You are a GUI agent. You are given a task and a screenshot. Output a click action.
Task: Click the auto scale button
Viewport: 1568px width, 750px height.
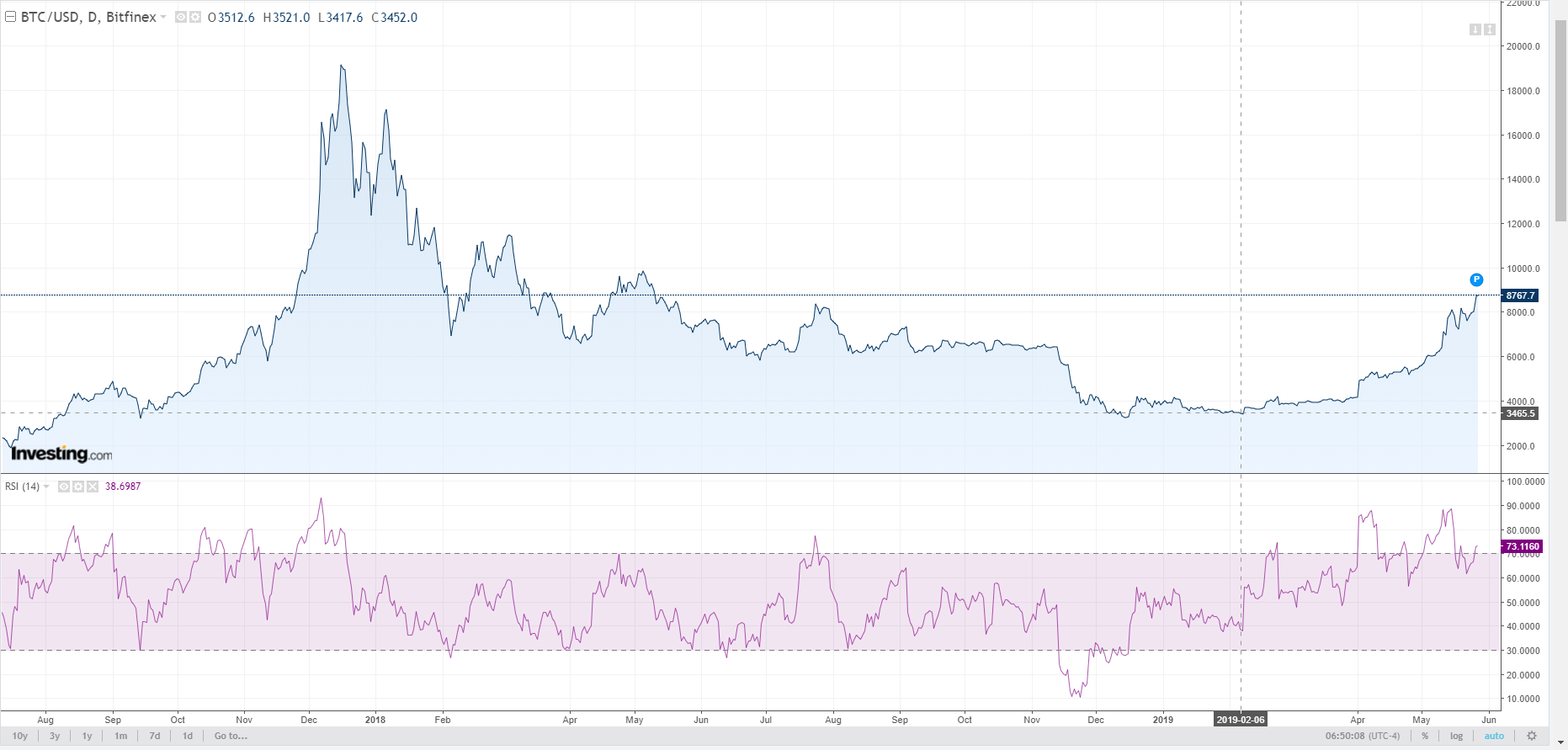[1494, 736]
